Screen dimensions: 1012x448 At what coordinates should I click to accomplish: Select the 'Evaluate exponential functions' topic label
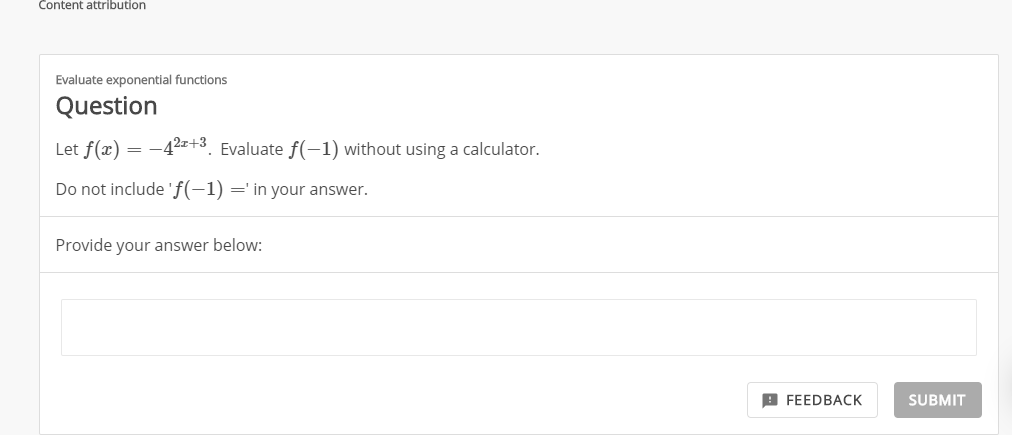[141, 80]
